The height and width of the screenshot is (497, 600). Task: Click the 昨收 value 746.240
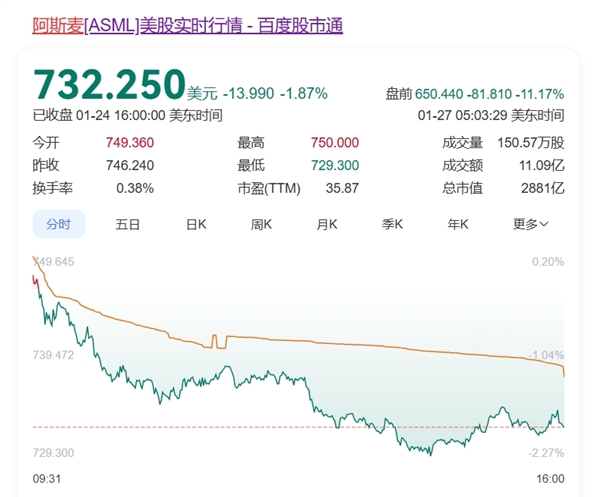pos(130,165)
